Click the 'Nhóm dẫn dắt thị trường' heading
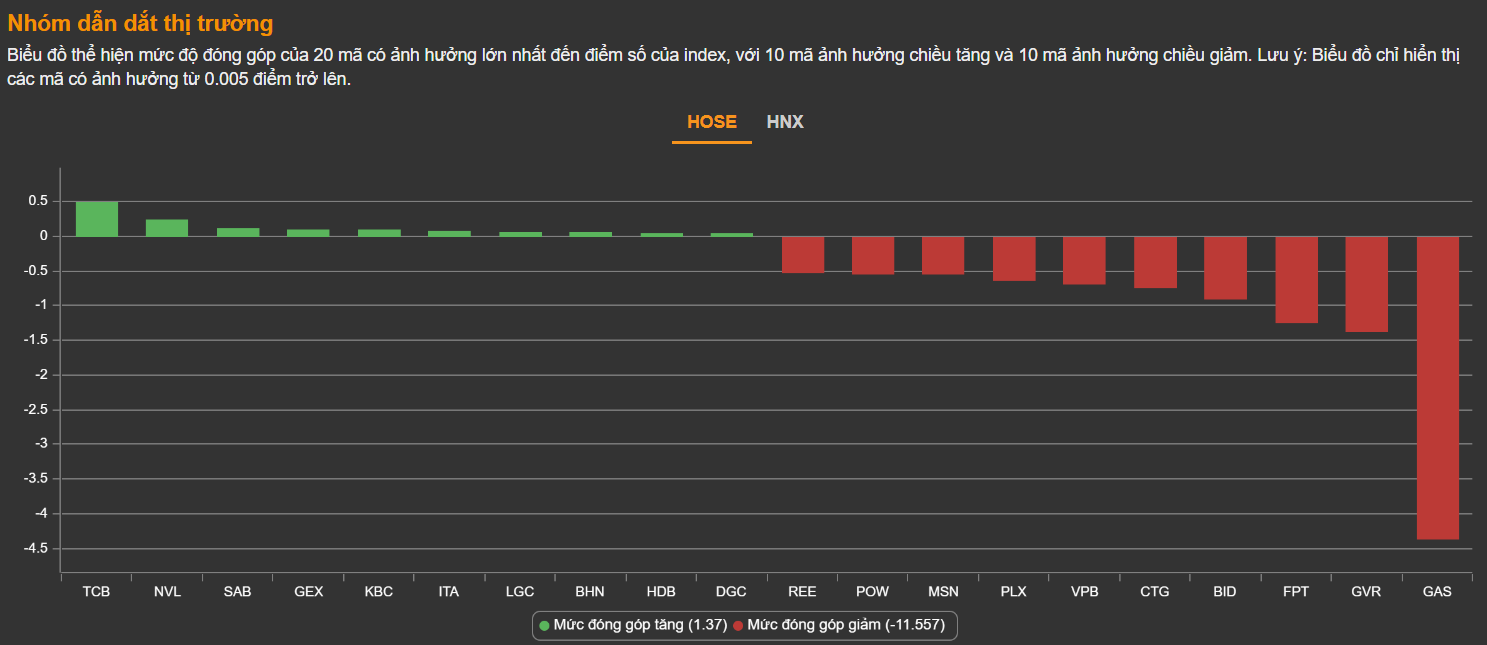This screenshot has width=1487, height=645. 140,23
